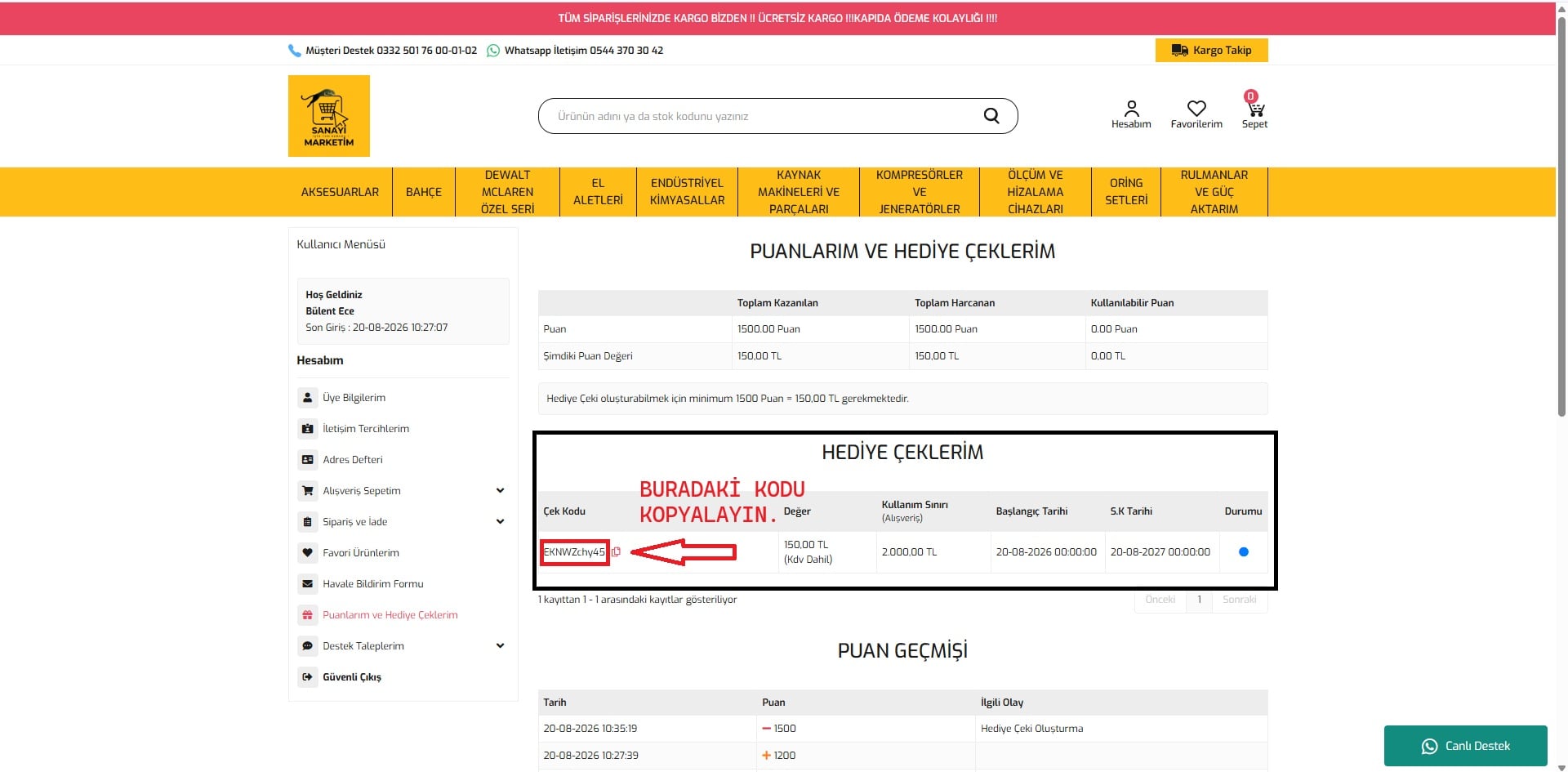Open Canlı Destek chat button

(x=1465, y=746)
